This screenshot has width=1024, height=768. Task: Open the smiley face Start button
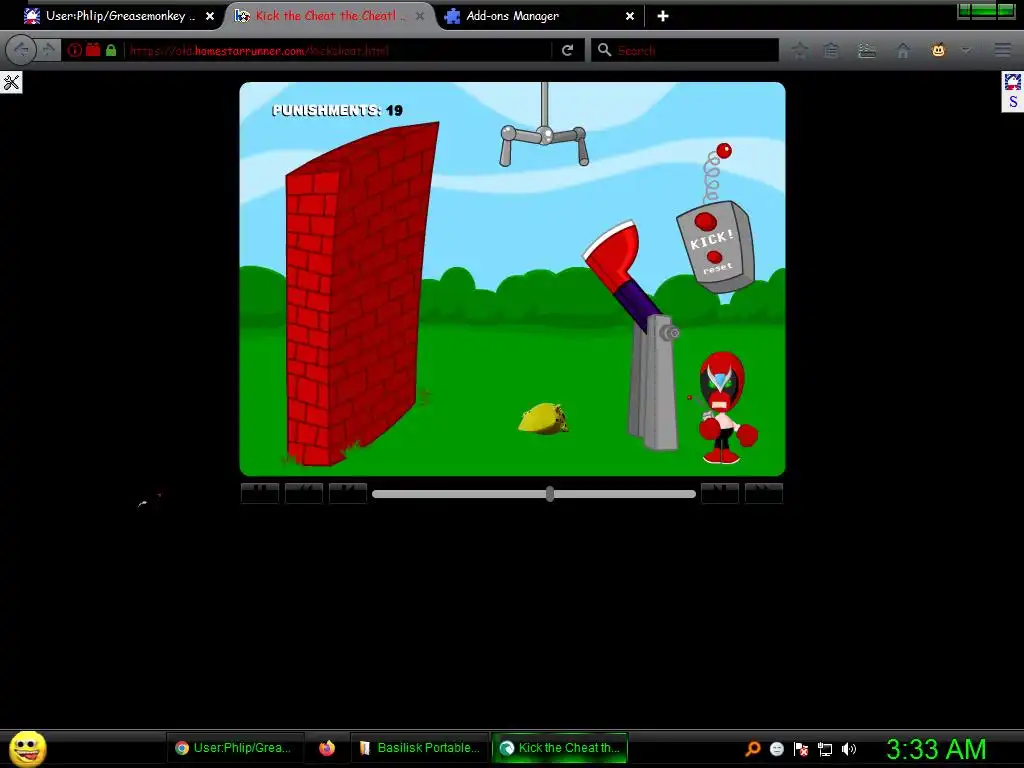pyautogui.click(x=27, y=748)
